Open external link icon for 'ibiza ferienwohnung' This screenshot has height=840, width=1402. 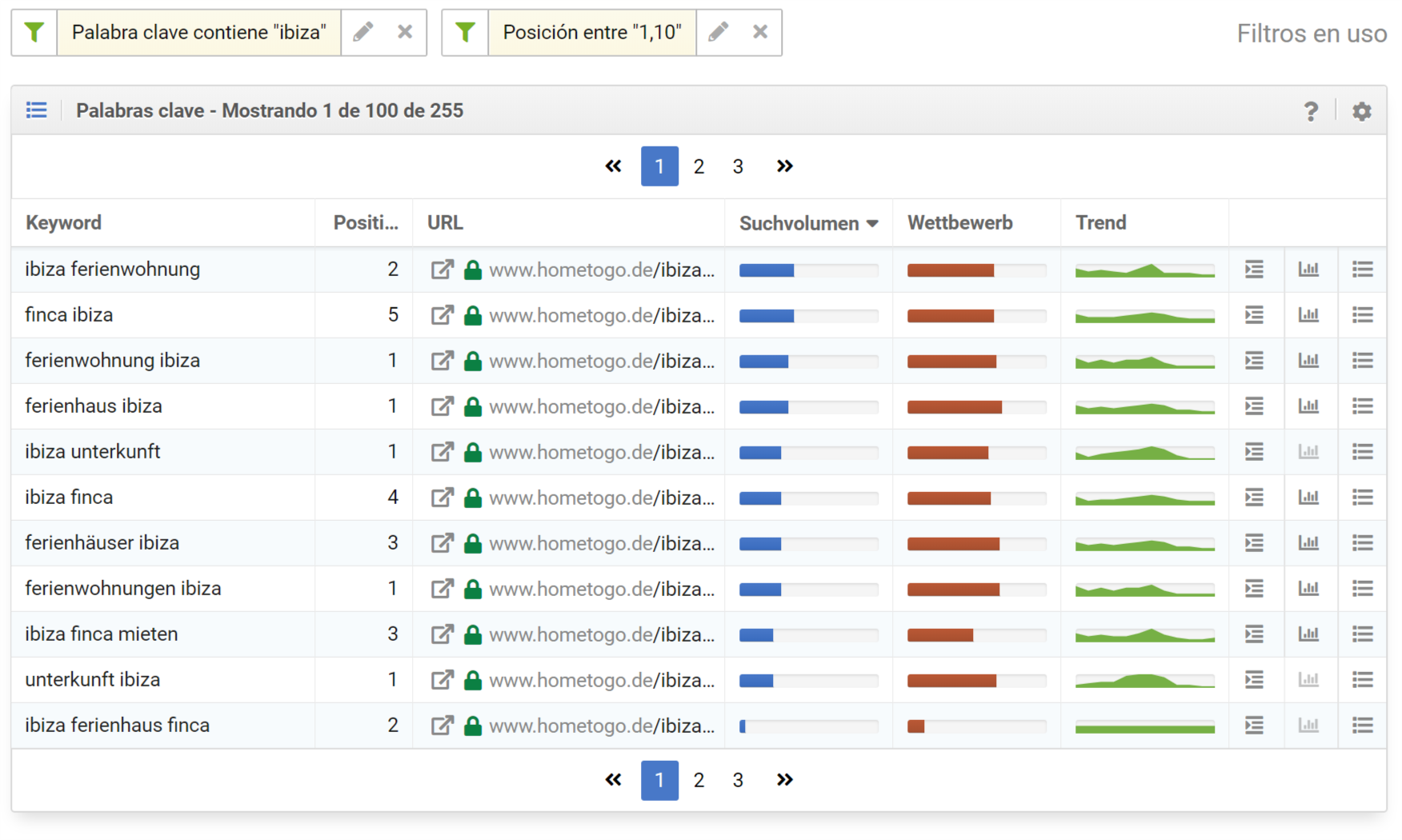442,270
